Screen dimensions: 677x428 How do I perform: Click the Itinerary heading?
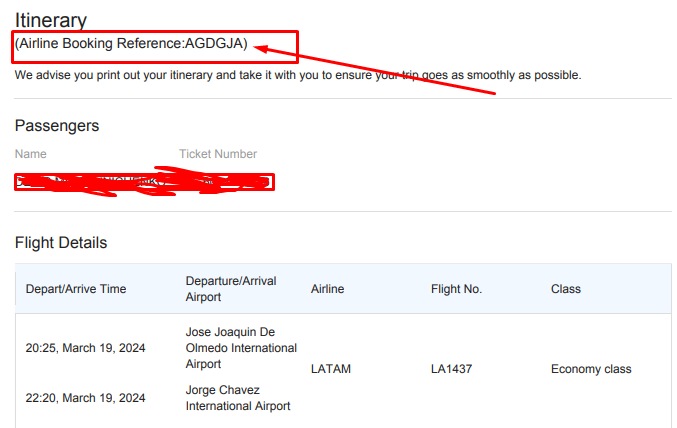pos(51,20)
